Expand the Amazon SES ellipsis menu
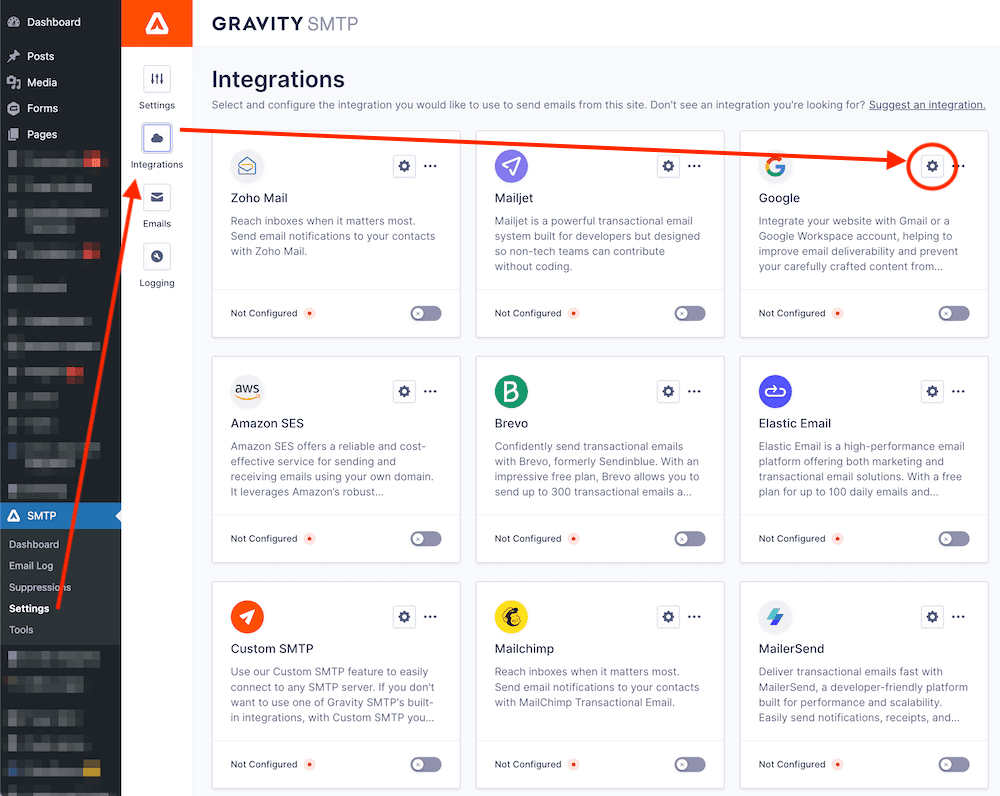Viewport: 1000px width, 796px height. 430,391
